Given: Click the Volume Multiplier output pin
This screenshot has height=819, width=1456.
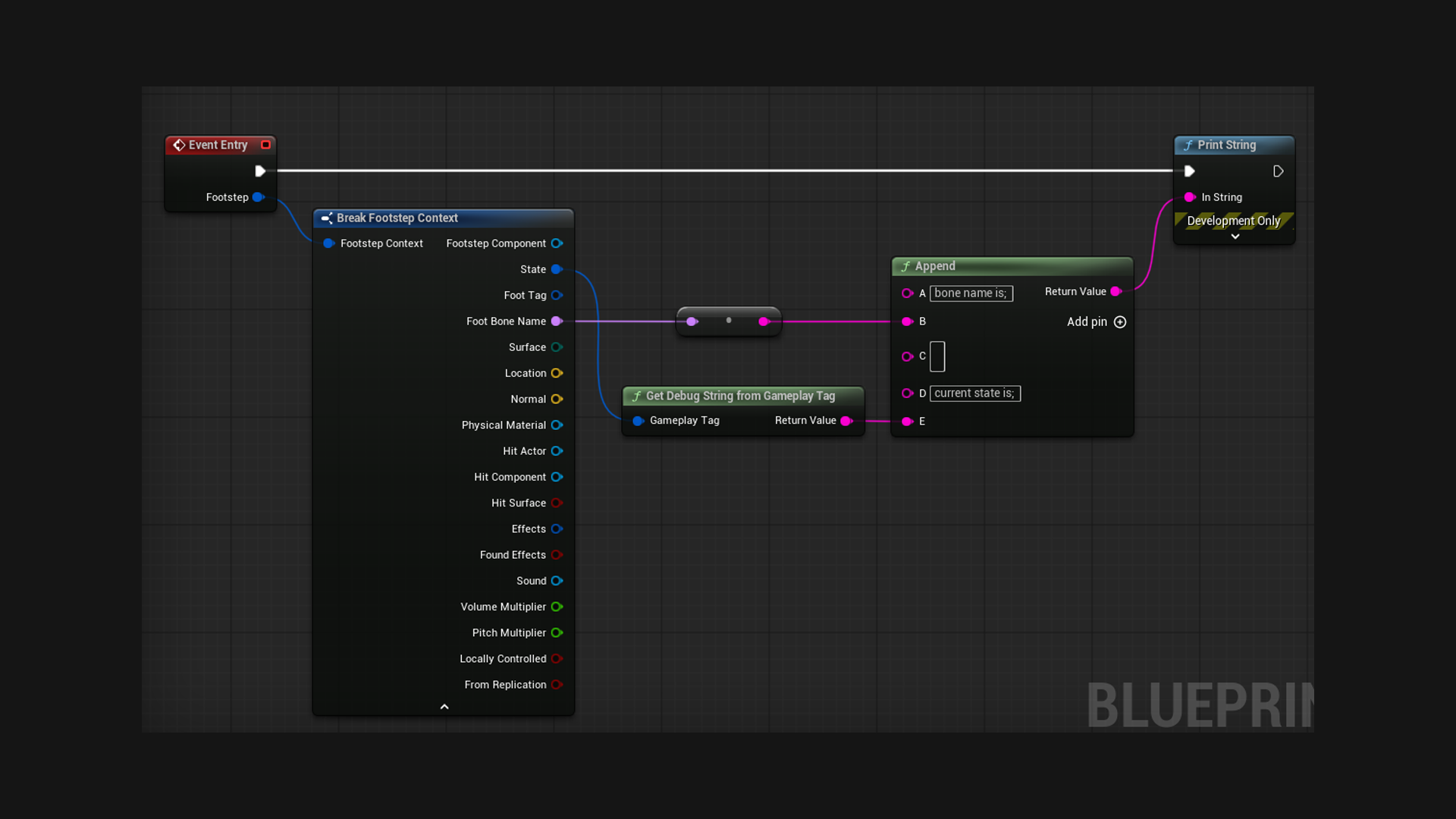Looking at the screenshot, I should pyautogui.click(x=557, y=607).
